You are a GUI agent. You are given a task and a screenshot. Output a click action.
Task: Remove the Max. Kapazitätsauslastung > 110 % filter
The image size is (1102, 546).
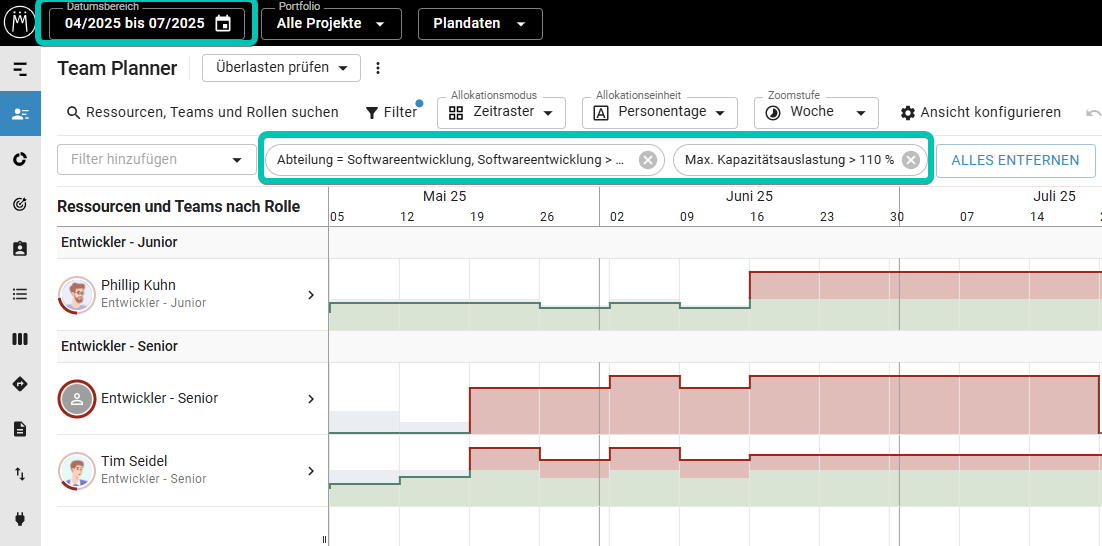tap(910, 160)
